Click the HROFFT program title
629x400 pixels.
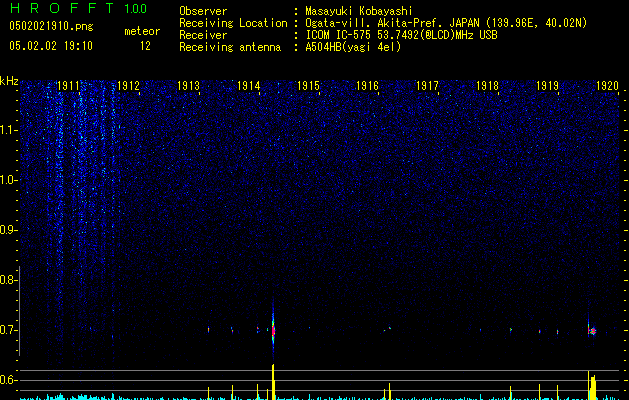click(x=62, y=8)
